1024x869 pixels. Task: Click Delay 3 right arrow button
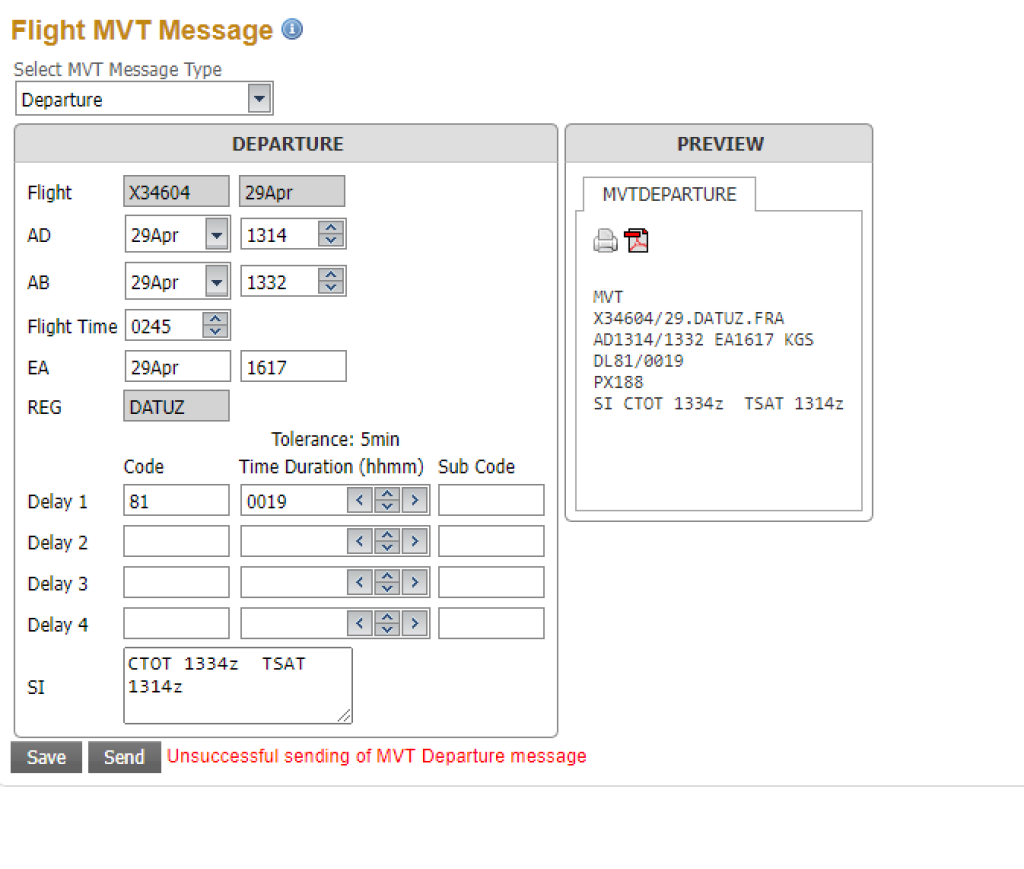[x=414, y=583]
